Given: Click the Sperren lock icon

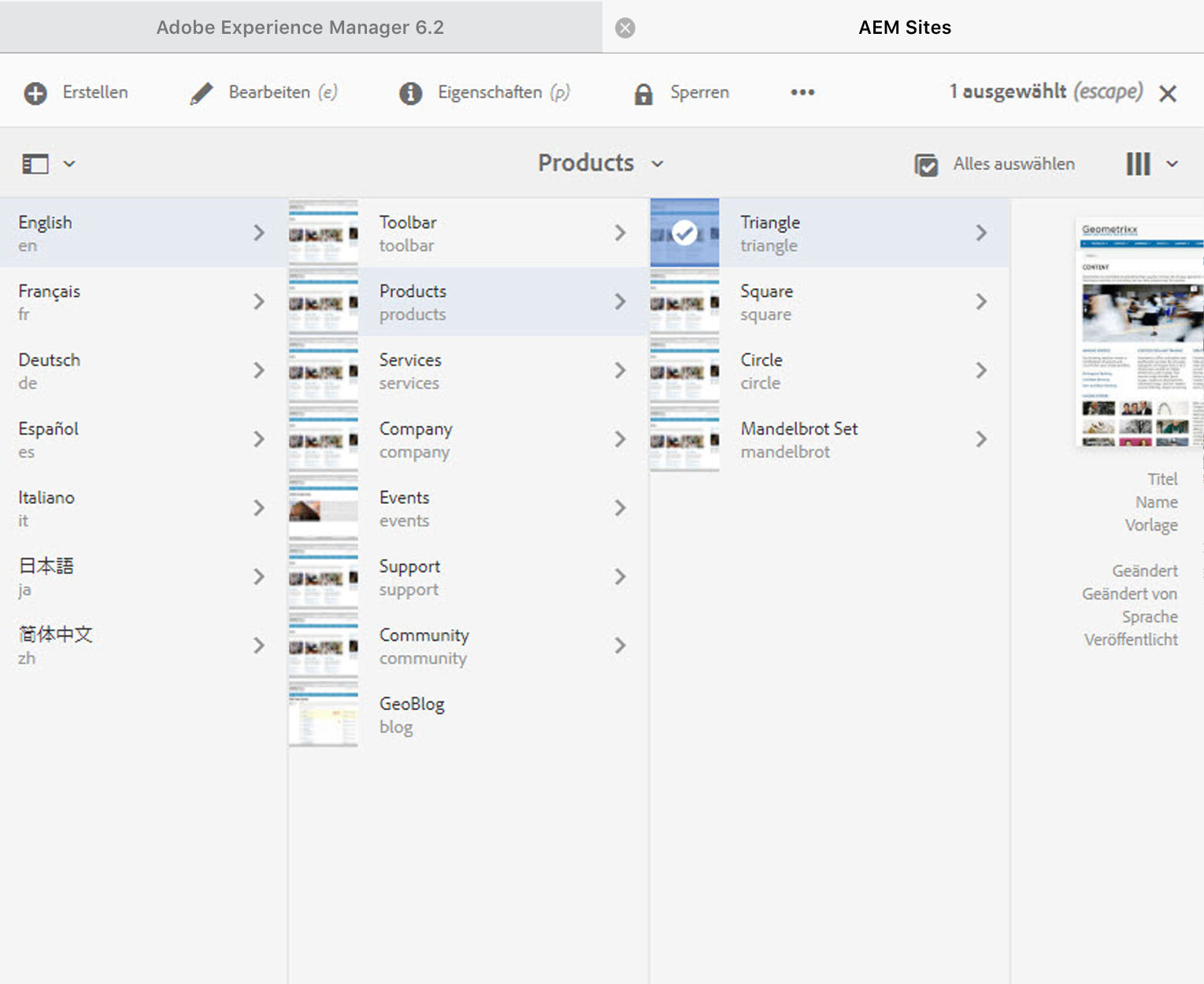Looking at the screenshot, I should [643, 94].
